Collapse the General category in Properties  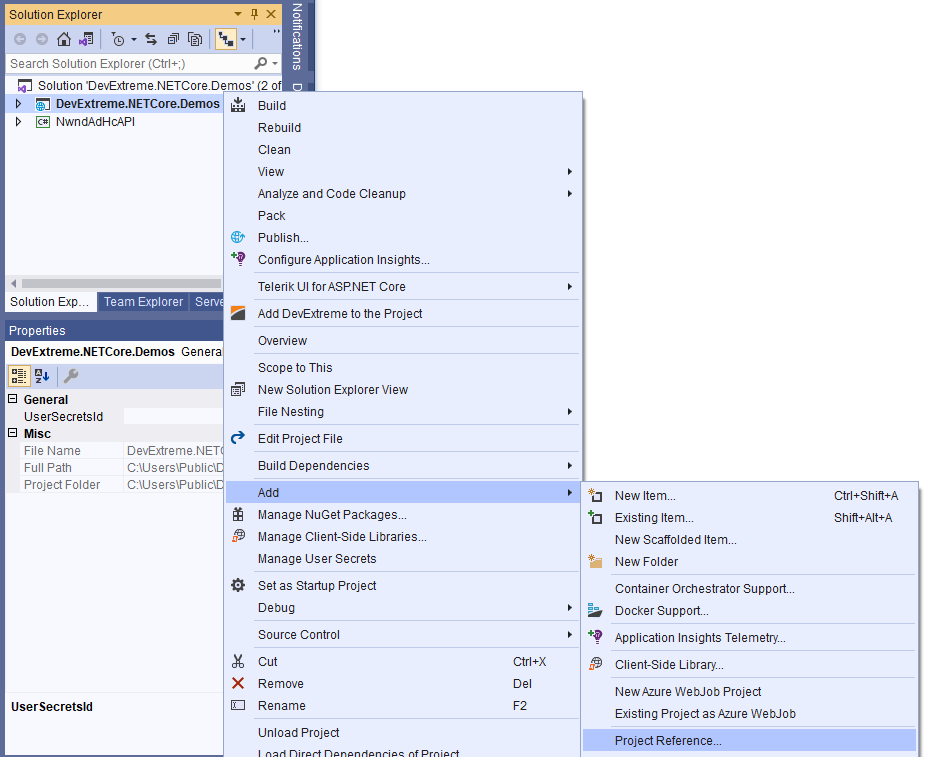(x=12, y=399)
